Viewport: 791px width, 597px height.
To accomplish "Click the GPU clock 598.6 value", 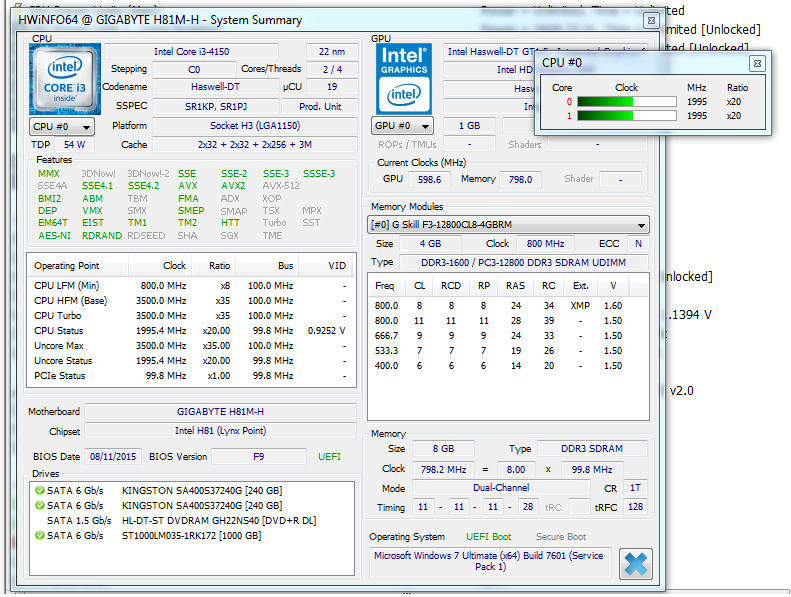I will [429, 180].
